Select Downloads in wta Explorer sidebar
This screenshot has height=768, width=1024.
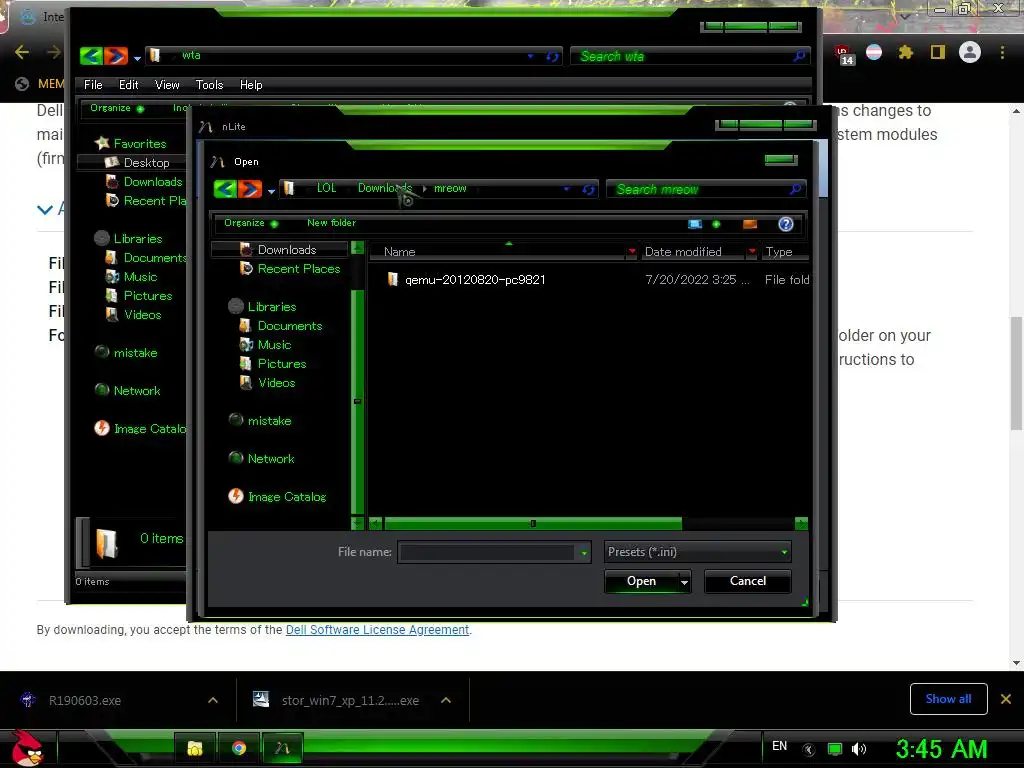[x=152, y=181]
